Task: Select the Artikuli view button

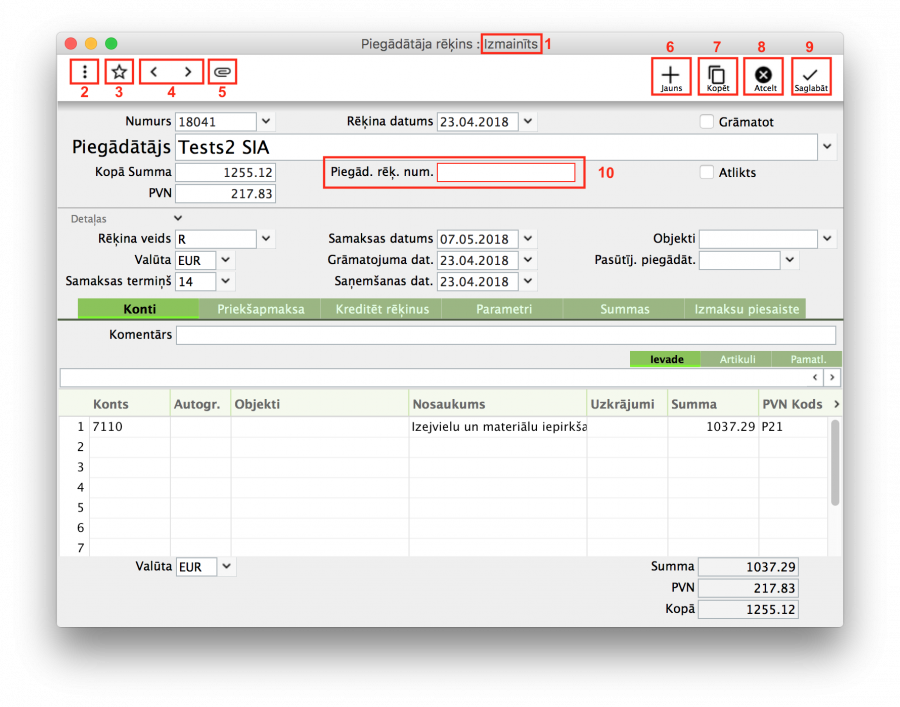Action: (737, 359)
